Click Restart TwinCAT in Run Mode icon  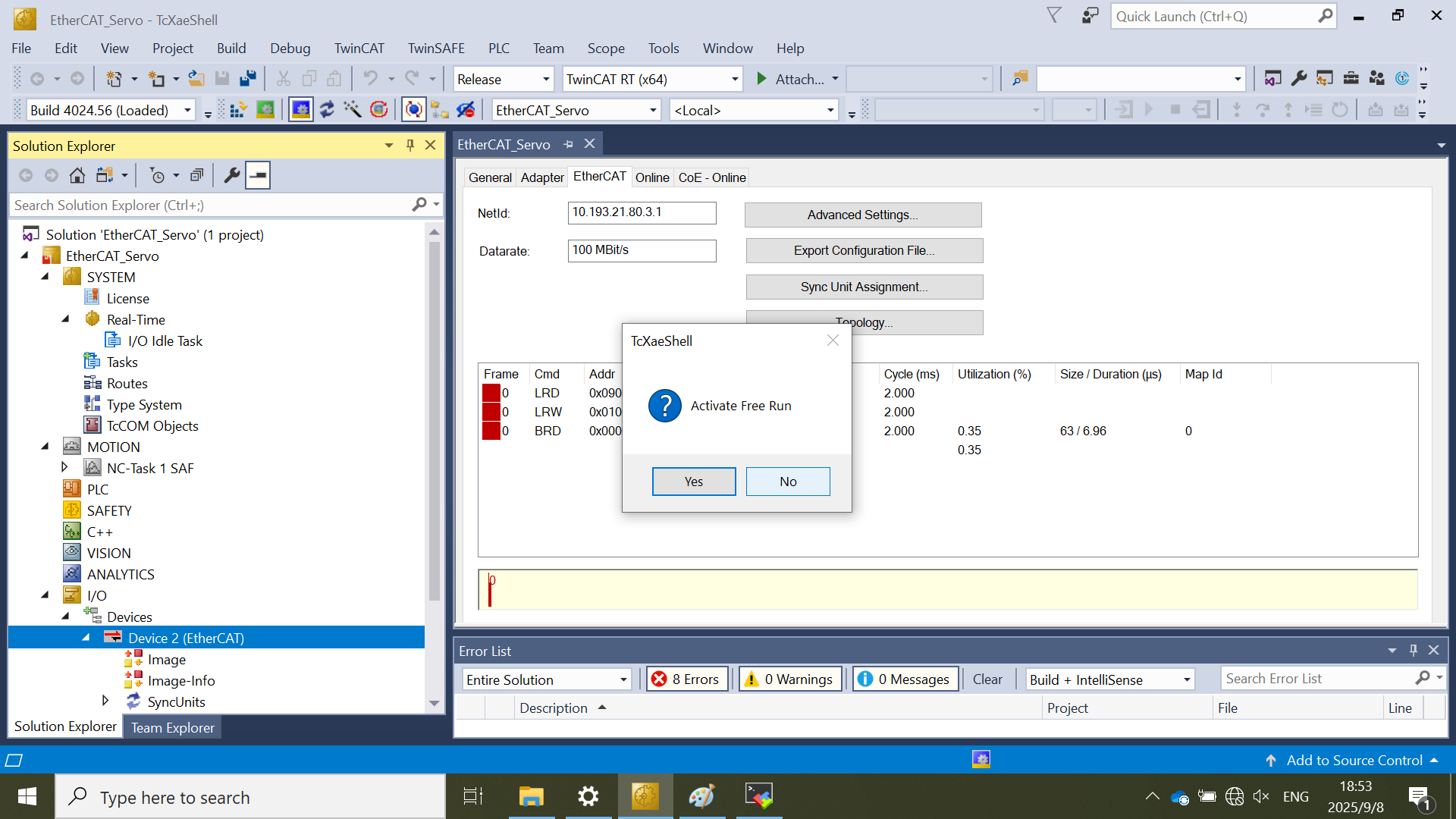(x=265, y=111)
